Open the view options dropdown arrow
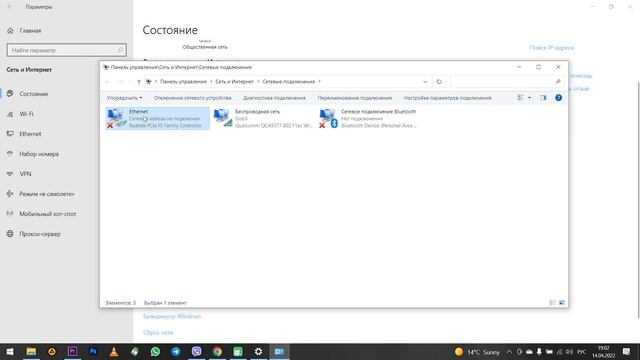This screenshot has height=360, width=640. (529, 98)
